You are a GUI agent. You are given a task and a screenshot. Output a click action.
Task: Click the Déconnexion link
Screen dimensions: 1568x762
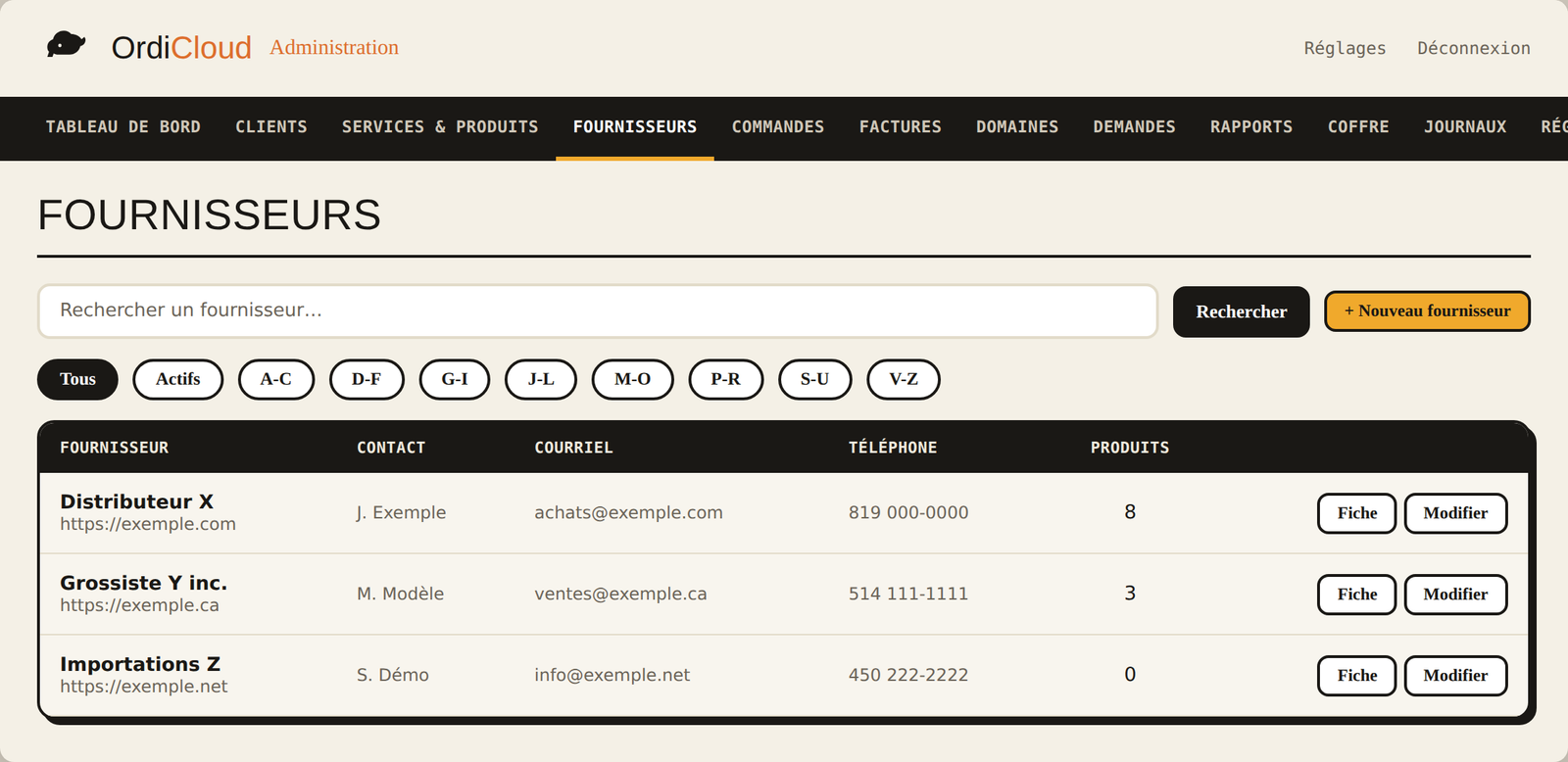[1473, 48]
